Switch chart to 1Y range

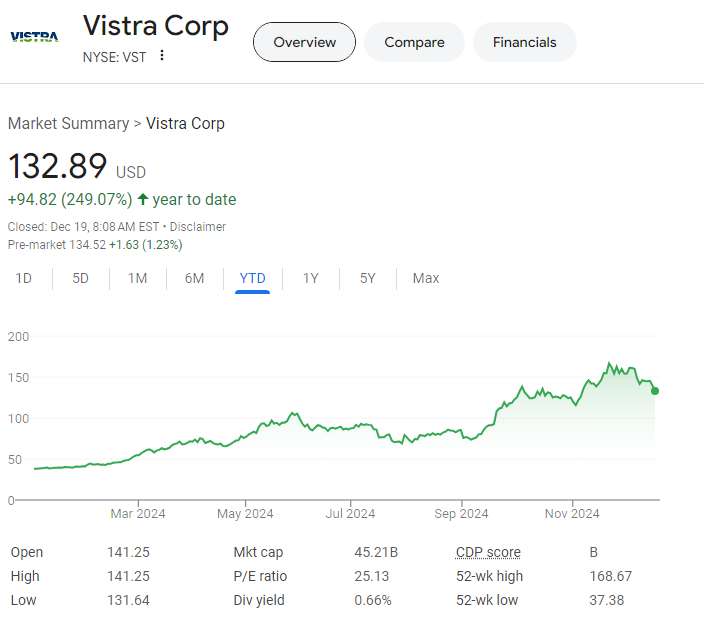tap(311, 278)
